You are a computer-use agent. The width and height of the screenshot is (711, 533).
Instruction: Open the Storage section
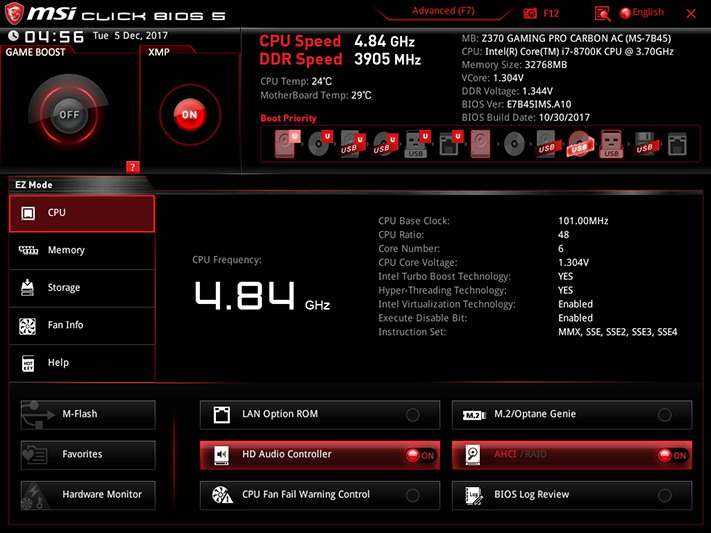click(x=82, y=288)
